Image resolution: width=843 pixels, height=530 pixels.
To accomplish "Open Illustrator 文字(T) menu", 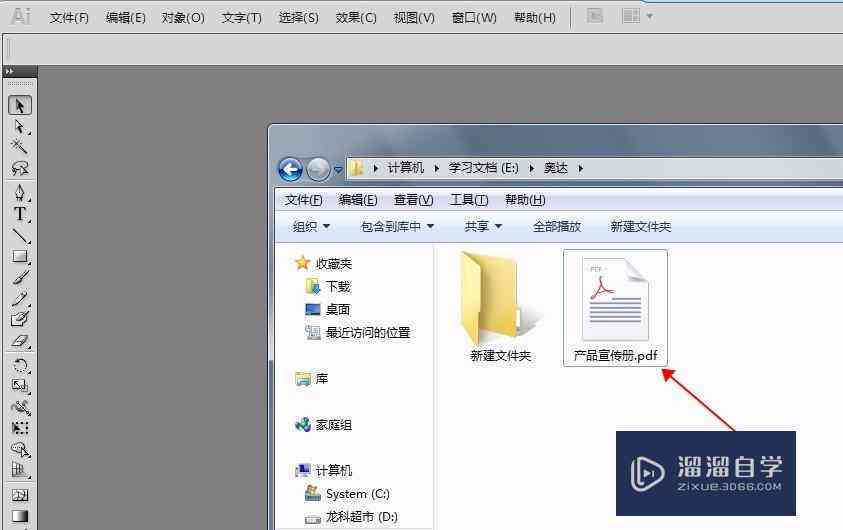I will pyautogui.click(x=241, y=18).
